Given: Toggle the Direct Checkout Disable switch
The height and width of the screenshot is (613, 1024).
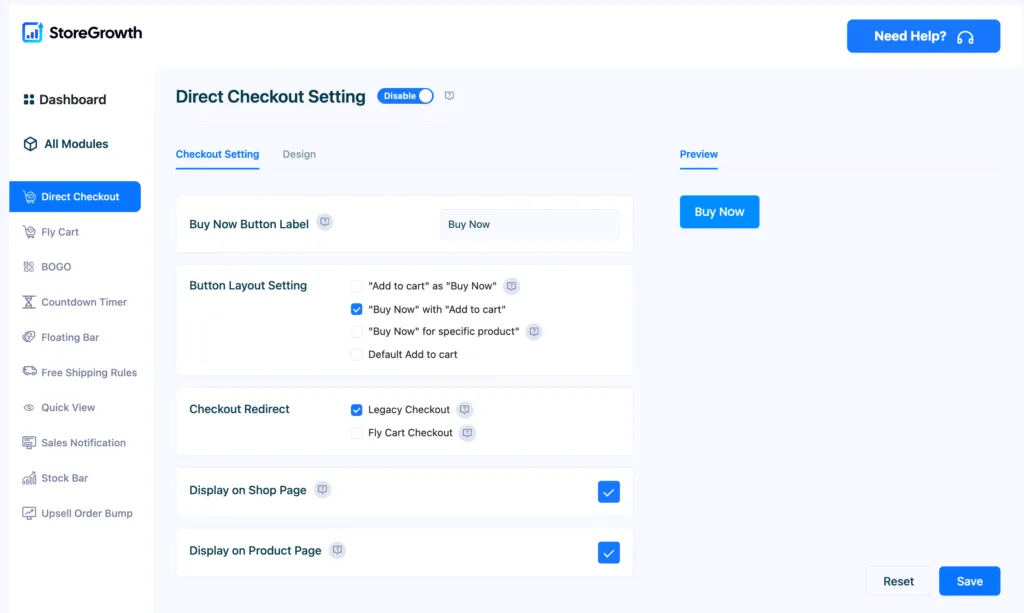Looking at the screenshot, I should pos(405,96).
